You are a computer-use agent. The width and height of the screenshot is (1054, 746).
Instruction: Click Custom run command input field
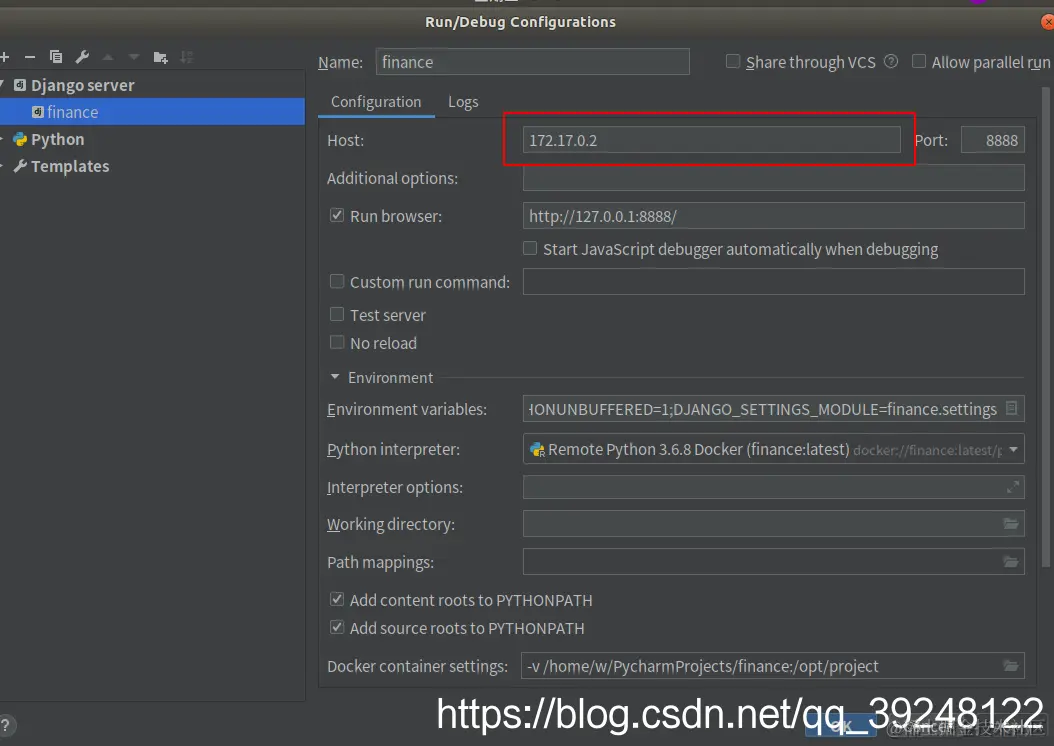pyautogui.click(x=774, y=282)
